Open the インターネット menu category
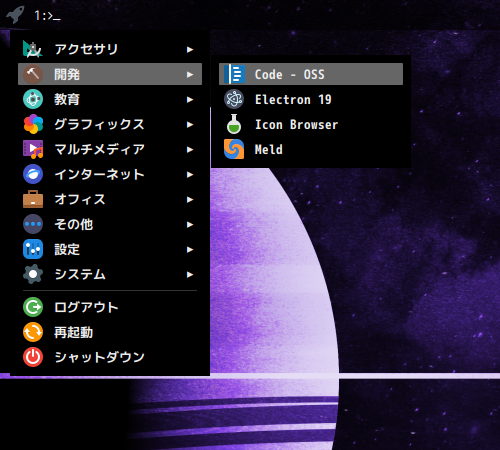The width and height of the screenshot is (500, 450). coord(110,174)
